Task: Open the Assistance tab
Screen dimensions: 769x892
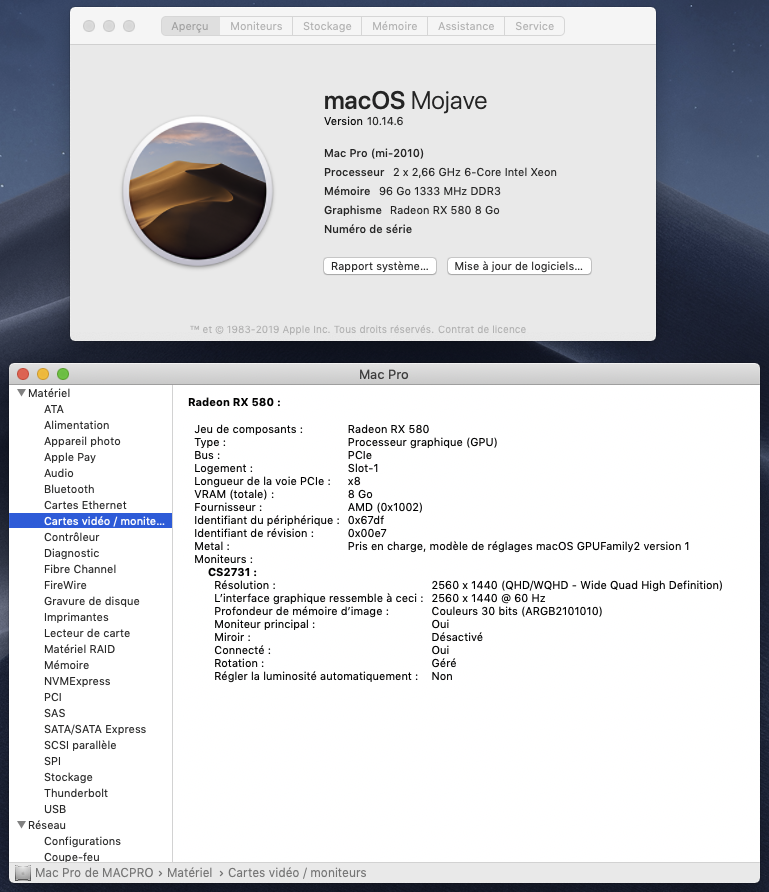Action: [x=466, y=26]
